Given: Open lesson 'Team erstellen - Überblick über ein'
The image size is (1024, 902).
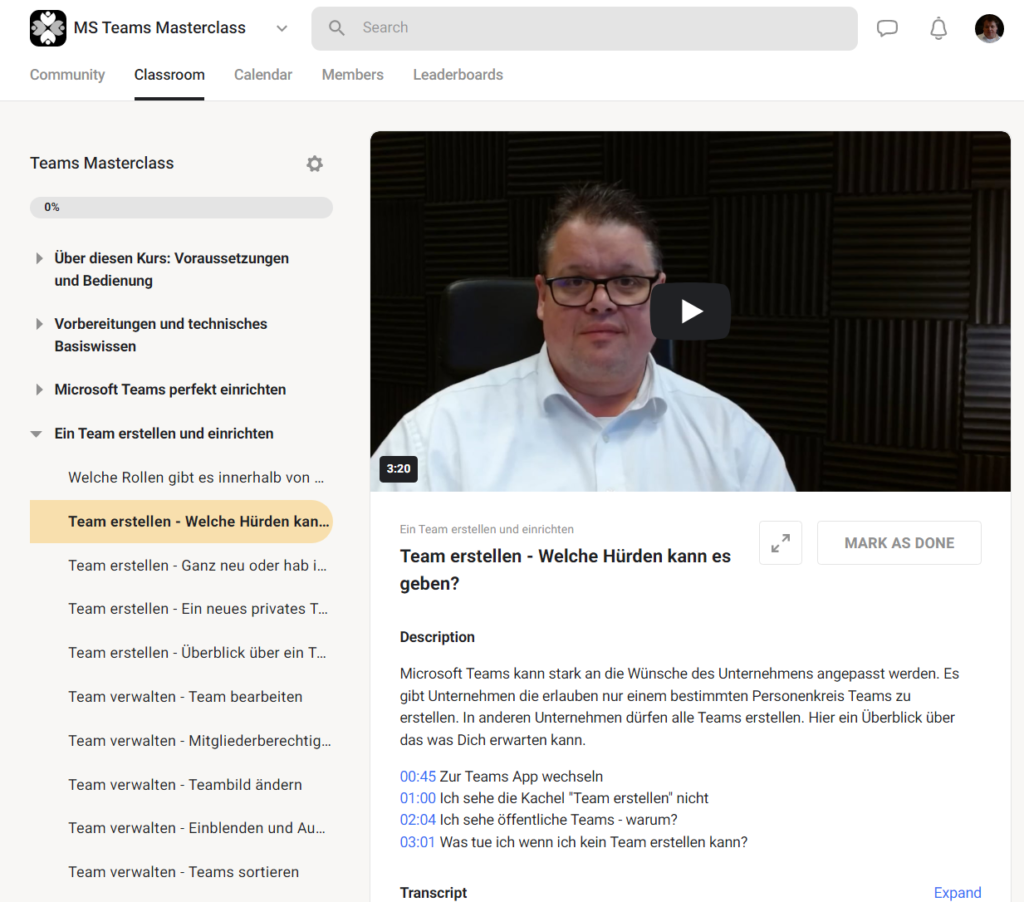Looking at the screenshot, I should pyautogui.click(x=197, y=652).
